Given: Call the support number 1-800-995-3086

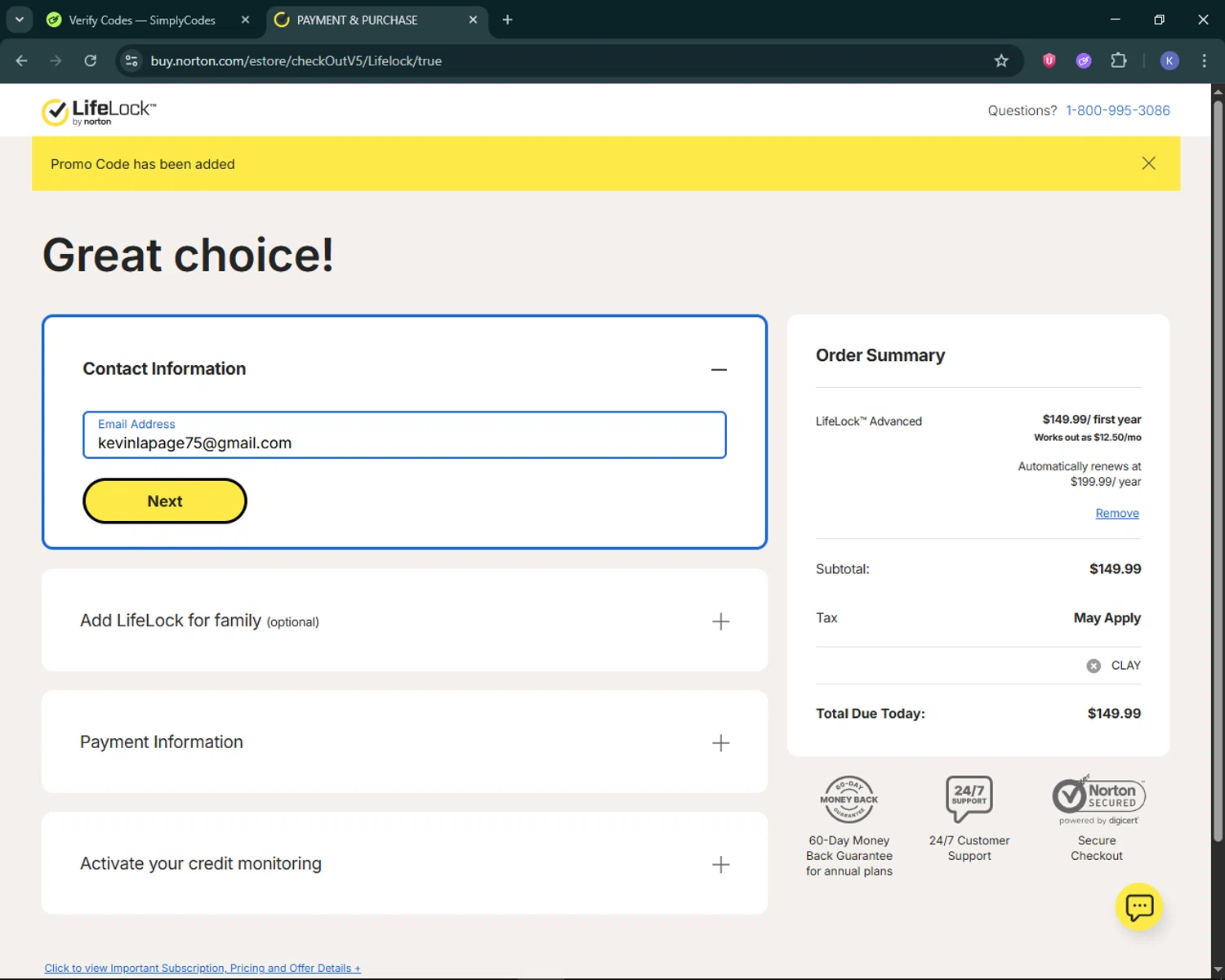Looking at the screenshot, I should pos(1117,110).
